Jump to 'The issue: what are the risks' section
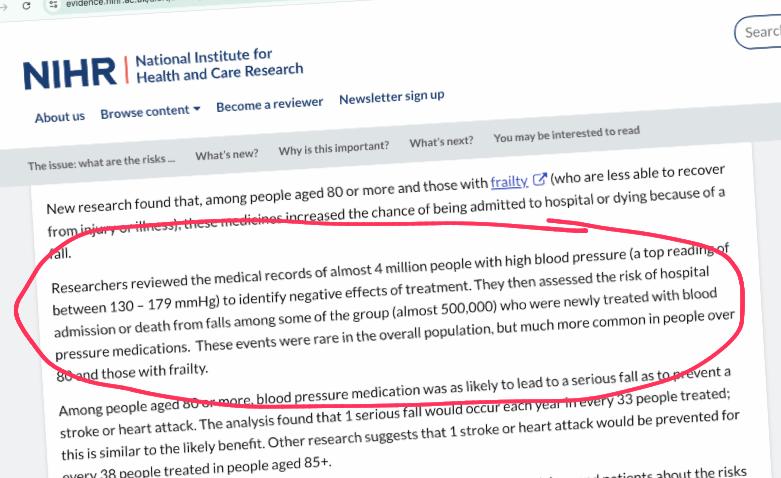Viewport: 781px width, 478px height. (x=101, y=162)
